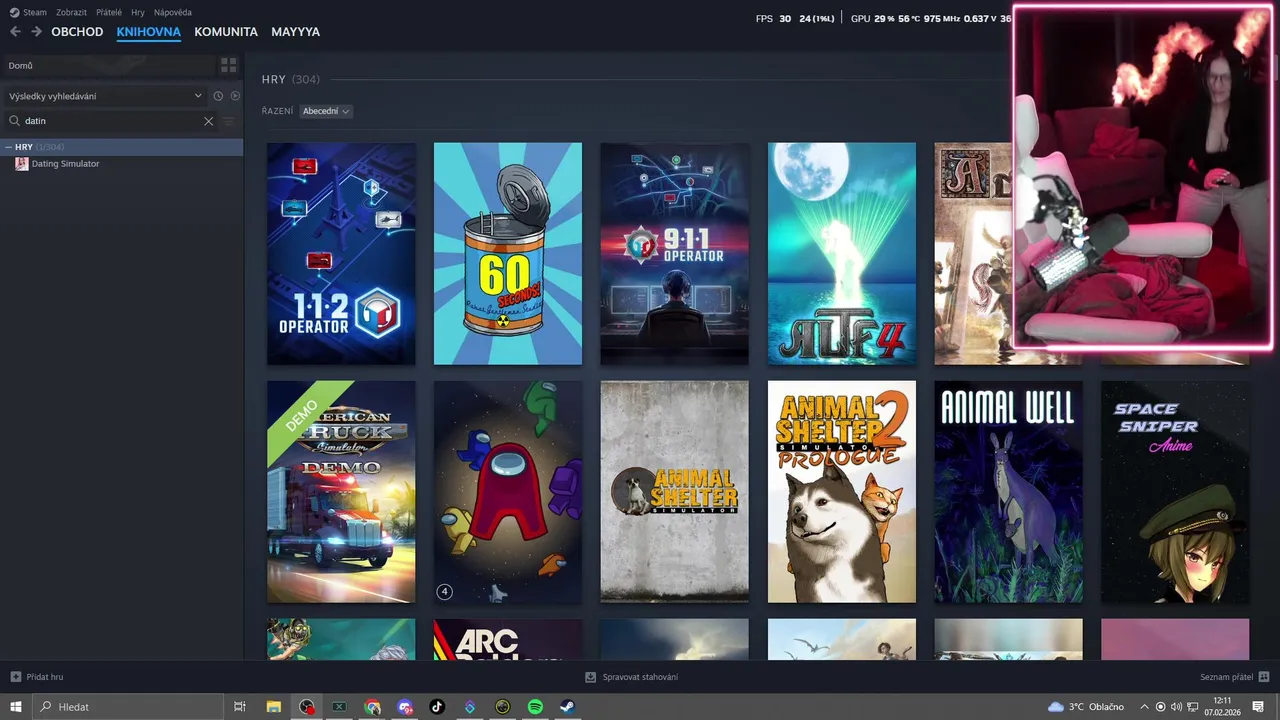This screenshot has width=1280, height=720.
Task: Open the Animal Shelter 2 Prologue cover
Action: coord(842,492)
